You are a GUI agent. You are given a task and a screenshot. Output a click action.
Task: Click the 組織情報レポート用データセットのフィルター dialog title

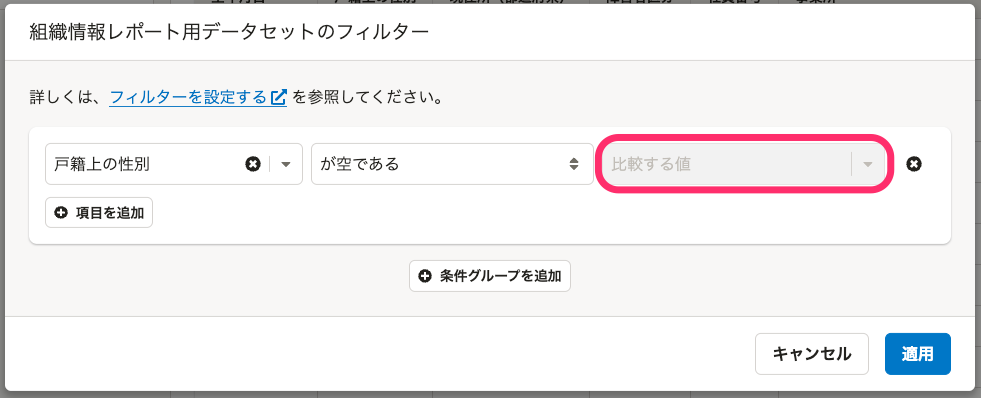point(230,32)
